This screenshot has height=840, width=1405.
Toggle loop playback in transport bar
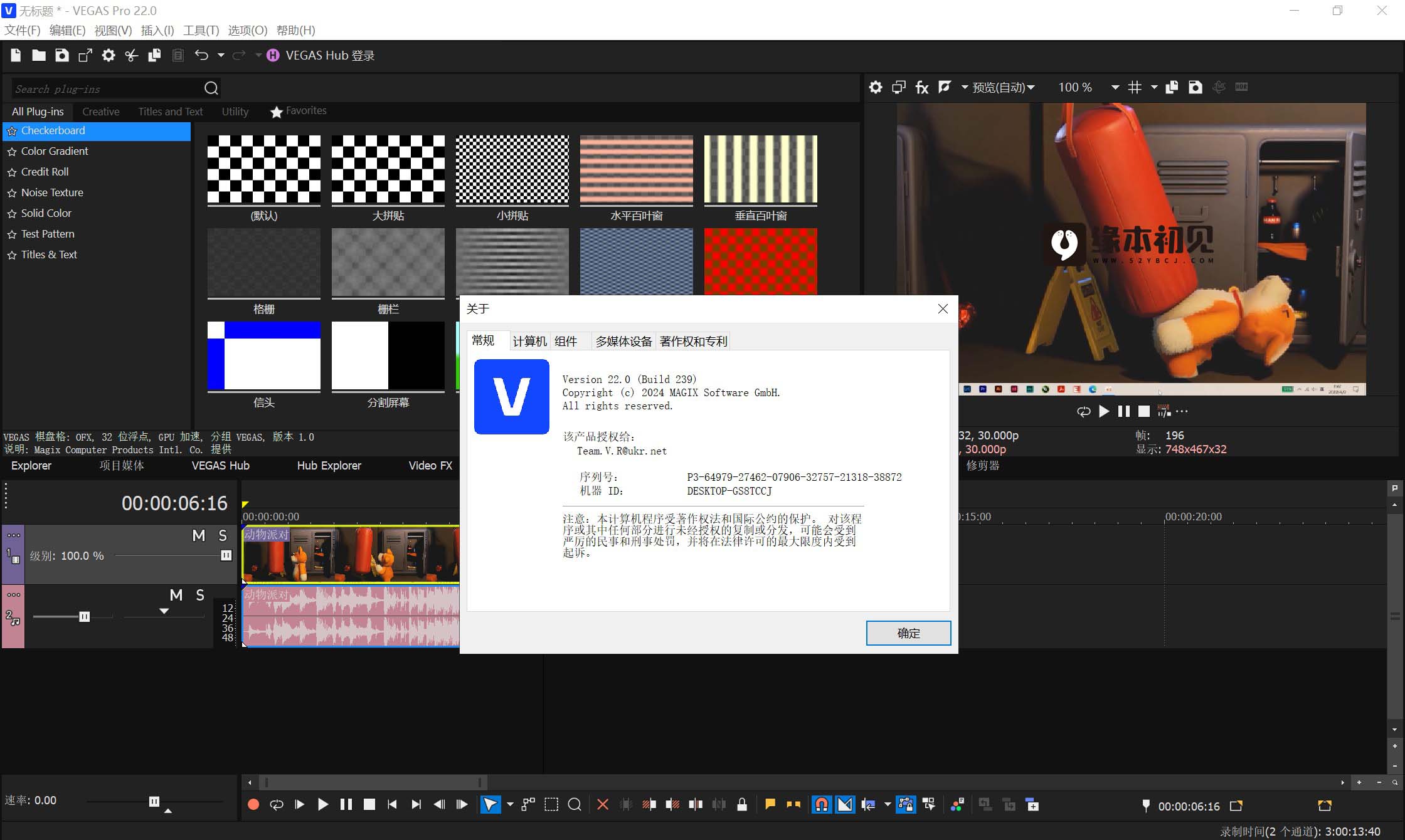[x=277, y=804]
